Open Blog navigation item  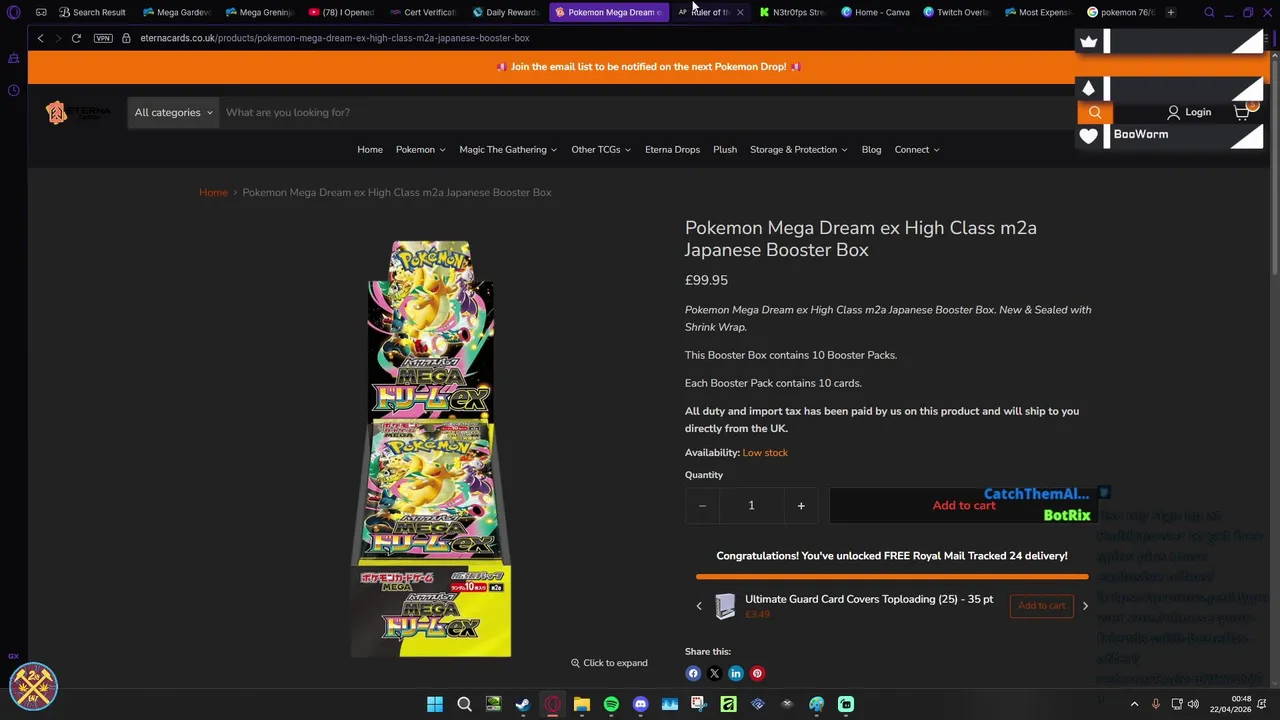(871, 150)
